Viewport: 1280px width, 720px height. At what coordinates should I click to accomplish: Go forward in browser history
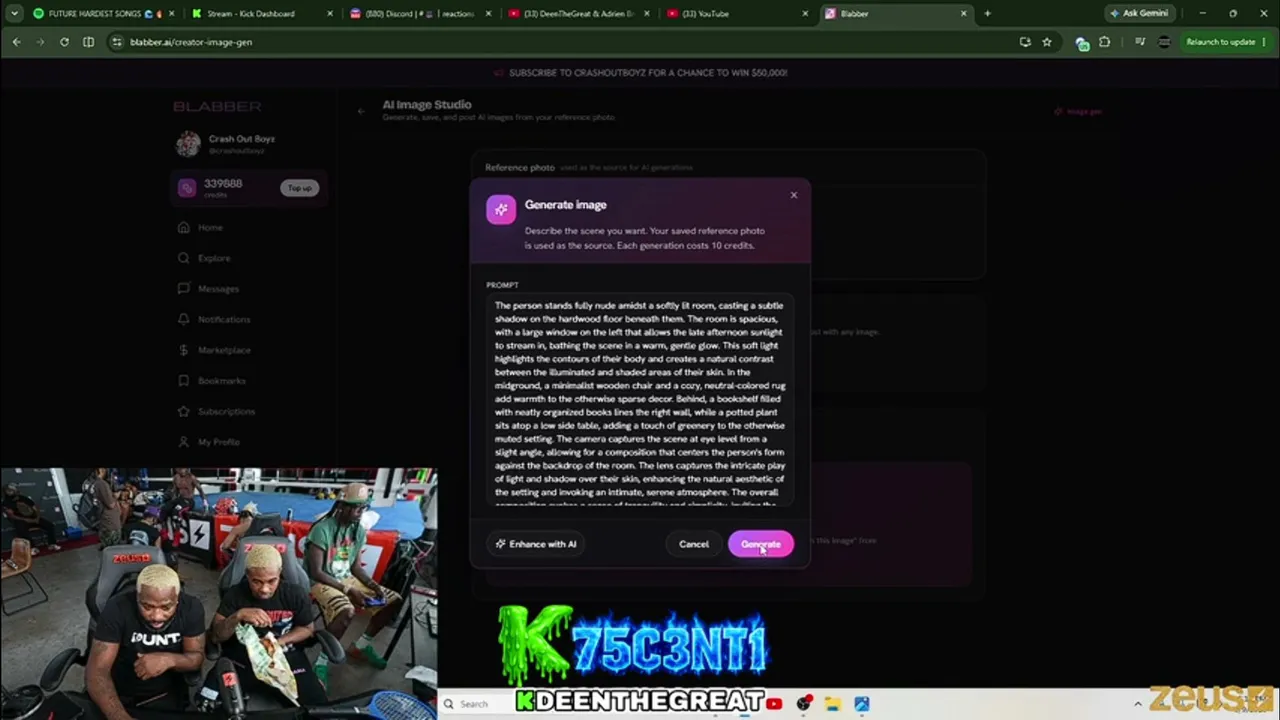point(40,42)
